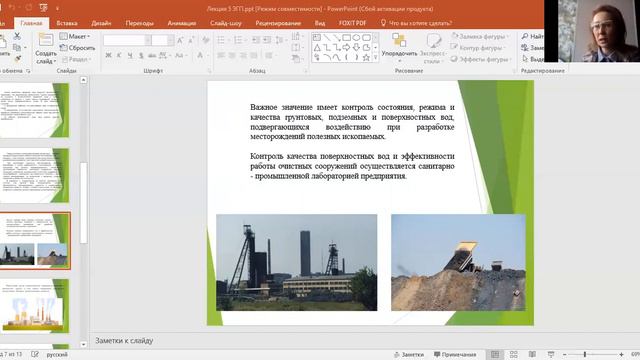Click the bulleted list icon
640x360 pixels.
[x=221, y=40]
